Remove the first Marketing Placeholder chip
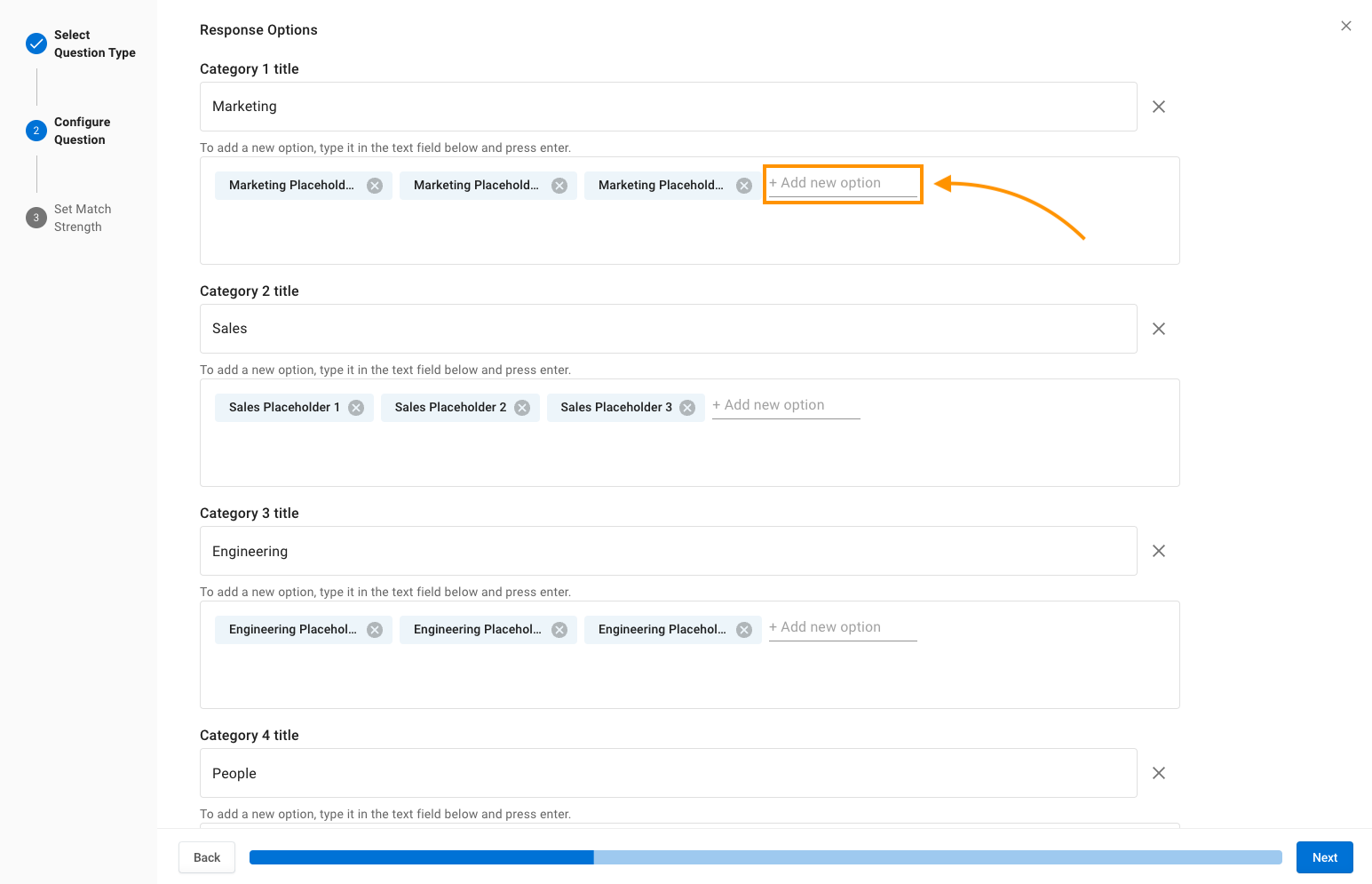Screen dimensions: 1372x884 375,186
